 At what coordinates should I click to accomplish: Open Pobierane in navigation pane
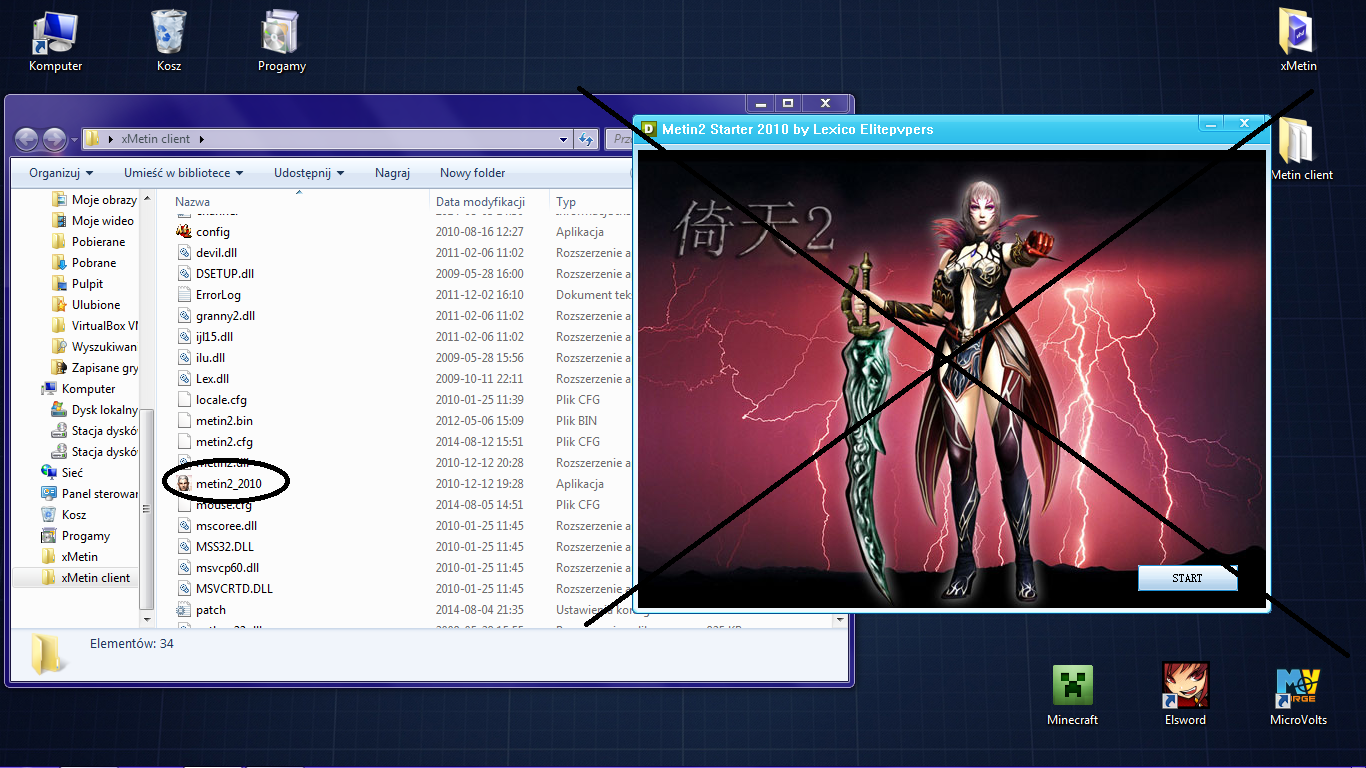89,242
